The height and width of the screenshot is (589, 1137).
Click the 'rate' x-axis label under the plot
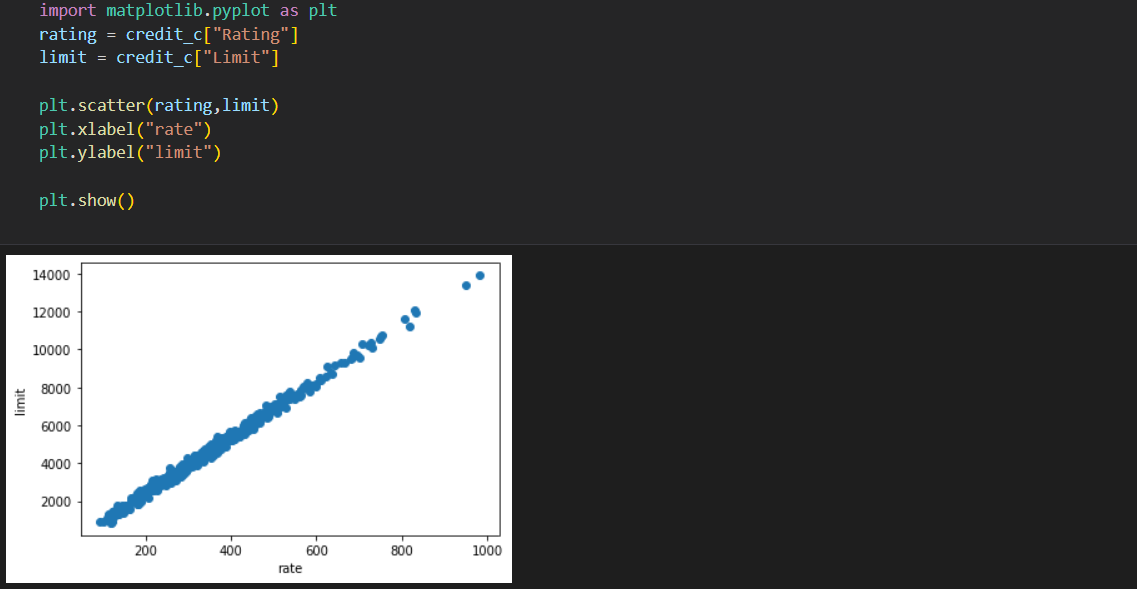click(x=290, y=569)
